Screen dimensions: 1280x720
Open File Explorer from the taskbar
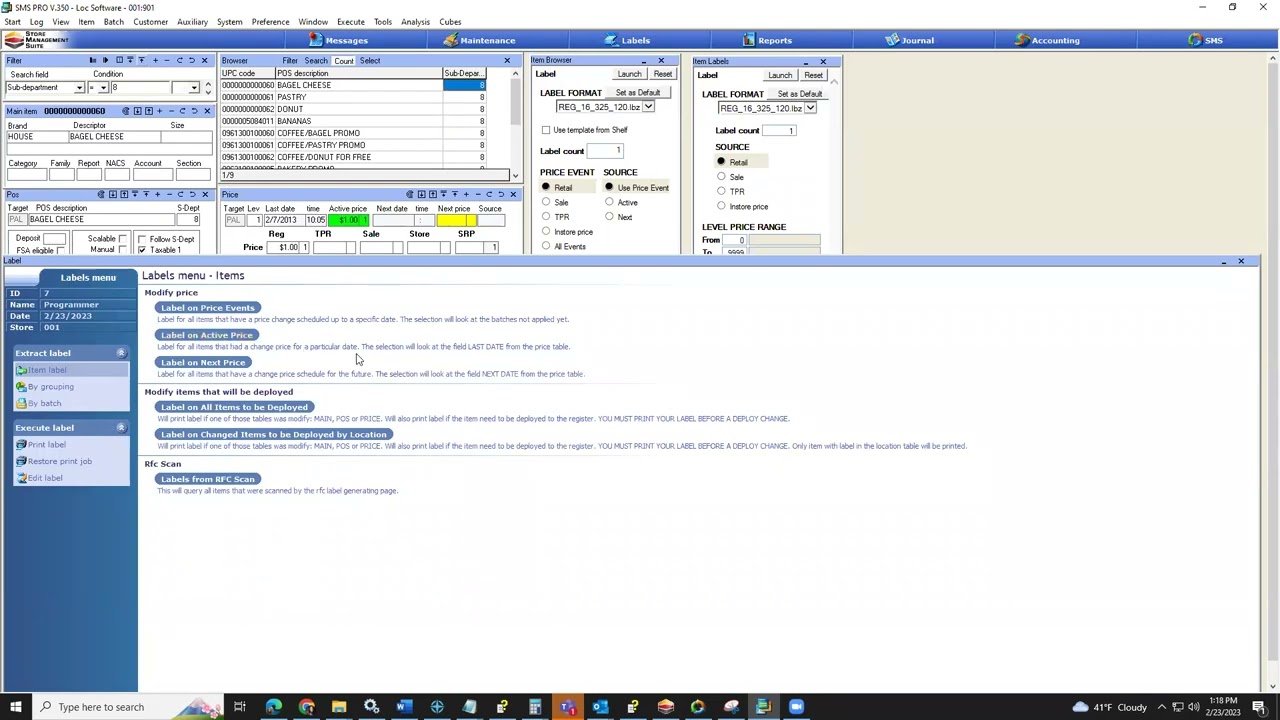coord(339,707)
